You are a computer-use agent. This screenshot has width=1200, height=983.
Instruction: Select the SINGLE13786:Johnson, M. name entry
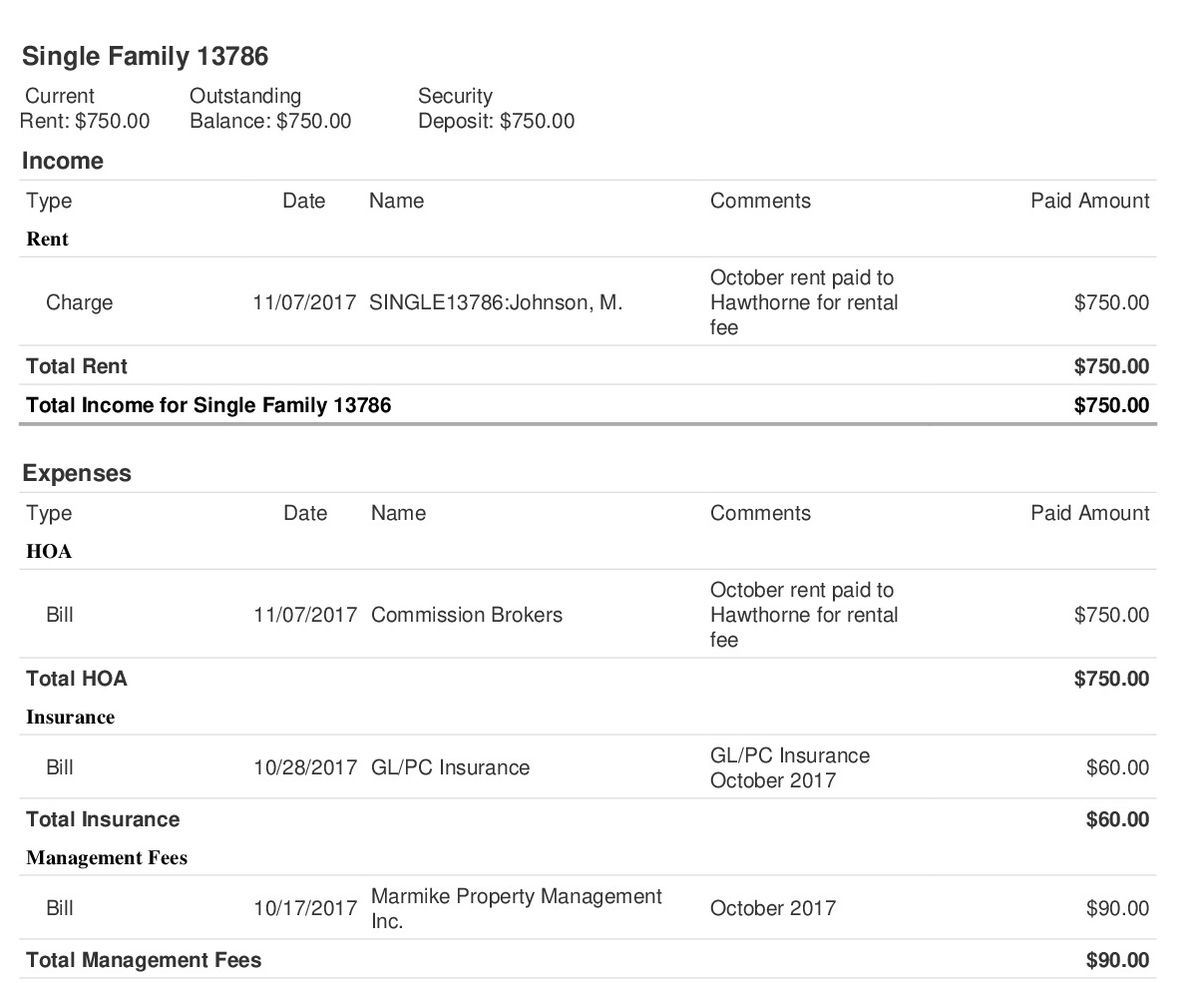pos(495,303)
